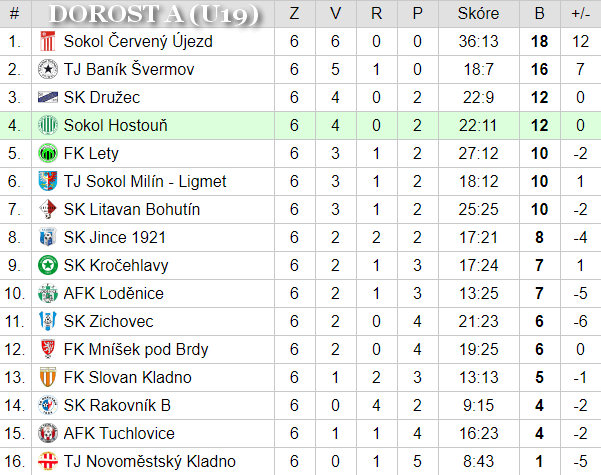
Task: Click the Sokol Červený Újezd club logo
Action: click(x=48, y=41)
